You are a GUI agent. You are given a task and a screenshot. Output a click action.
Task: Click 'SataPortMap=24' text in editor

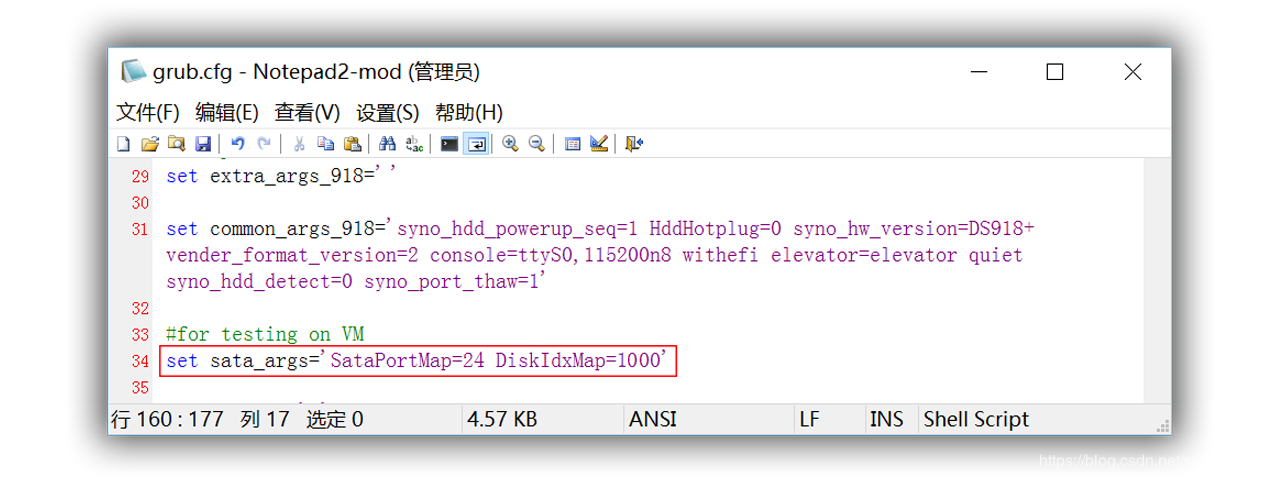[x=407, y=360]
